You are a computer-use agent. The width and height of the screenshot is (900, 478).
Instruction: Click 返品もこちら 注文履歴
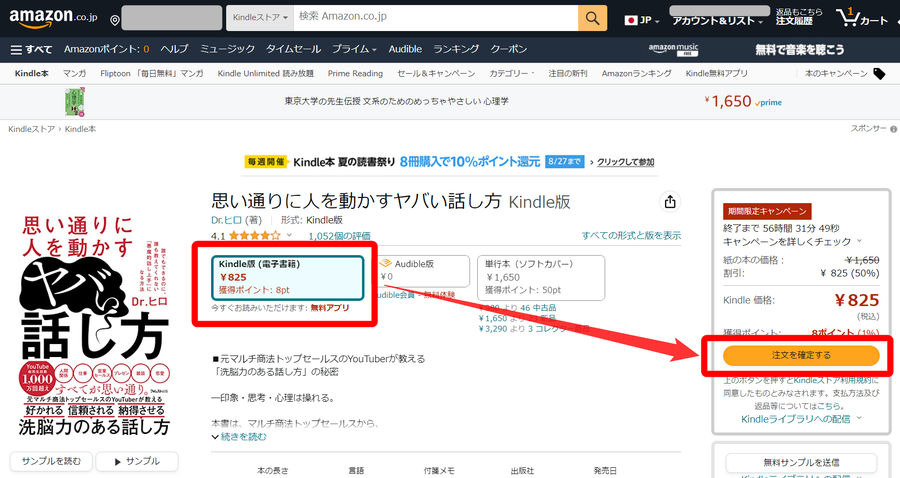click(x=799, y=17)
